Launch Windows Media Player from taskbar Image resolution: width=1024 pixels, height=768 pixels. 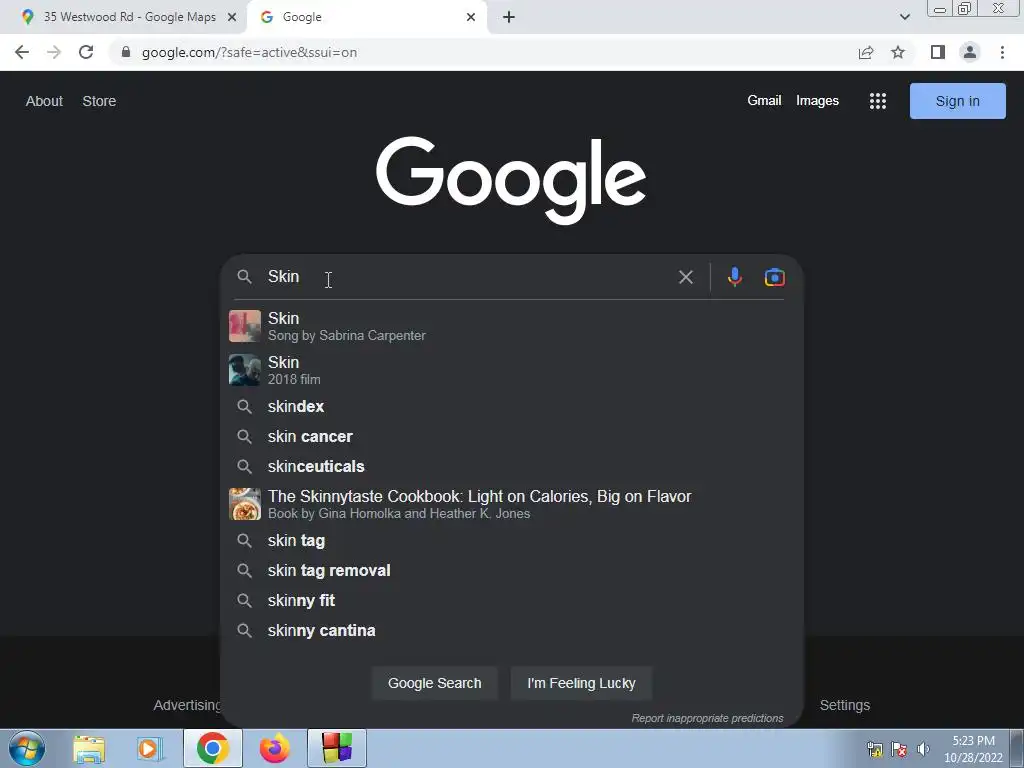coord(150,748)
